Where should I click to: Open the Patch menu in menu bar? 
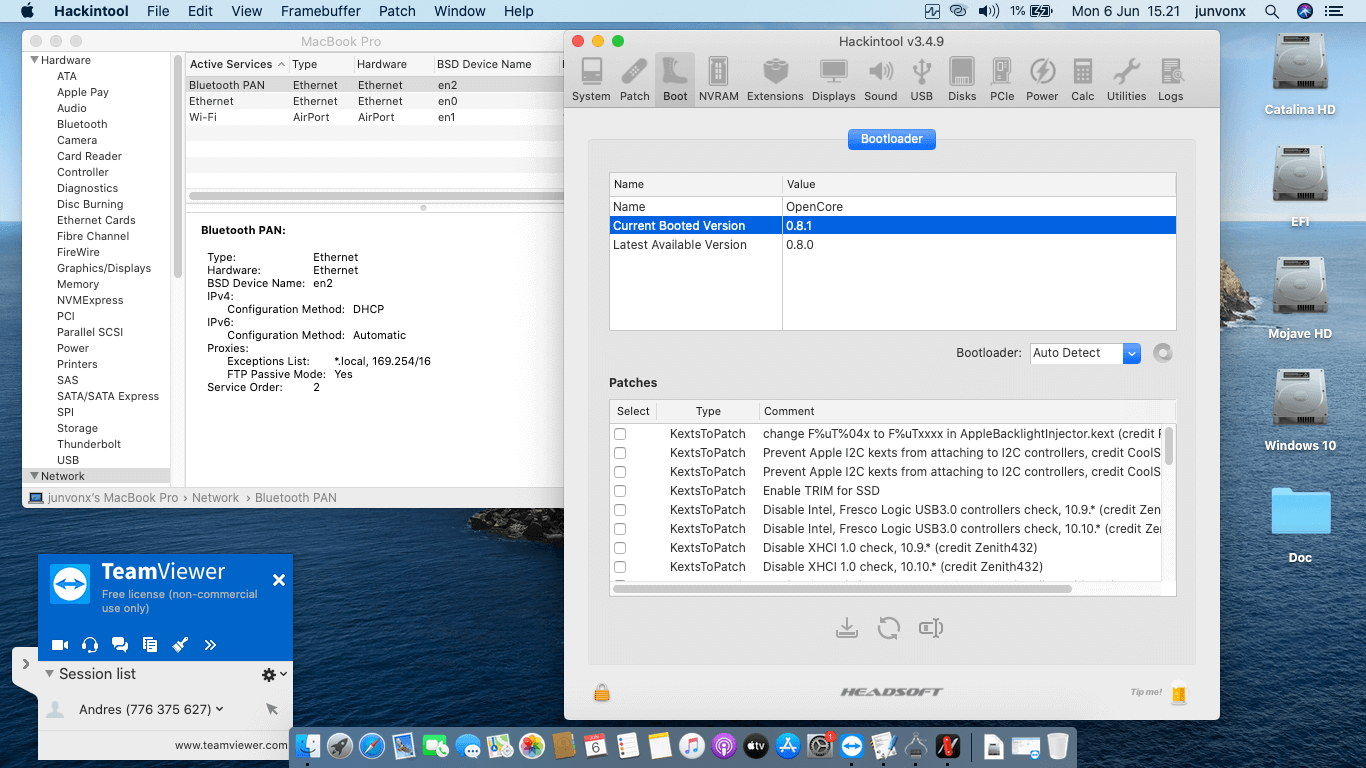click(x=397, y=11)
